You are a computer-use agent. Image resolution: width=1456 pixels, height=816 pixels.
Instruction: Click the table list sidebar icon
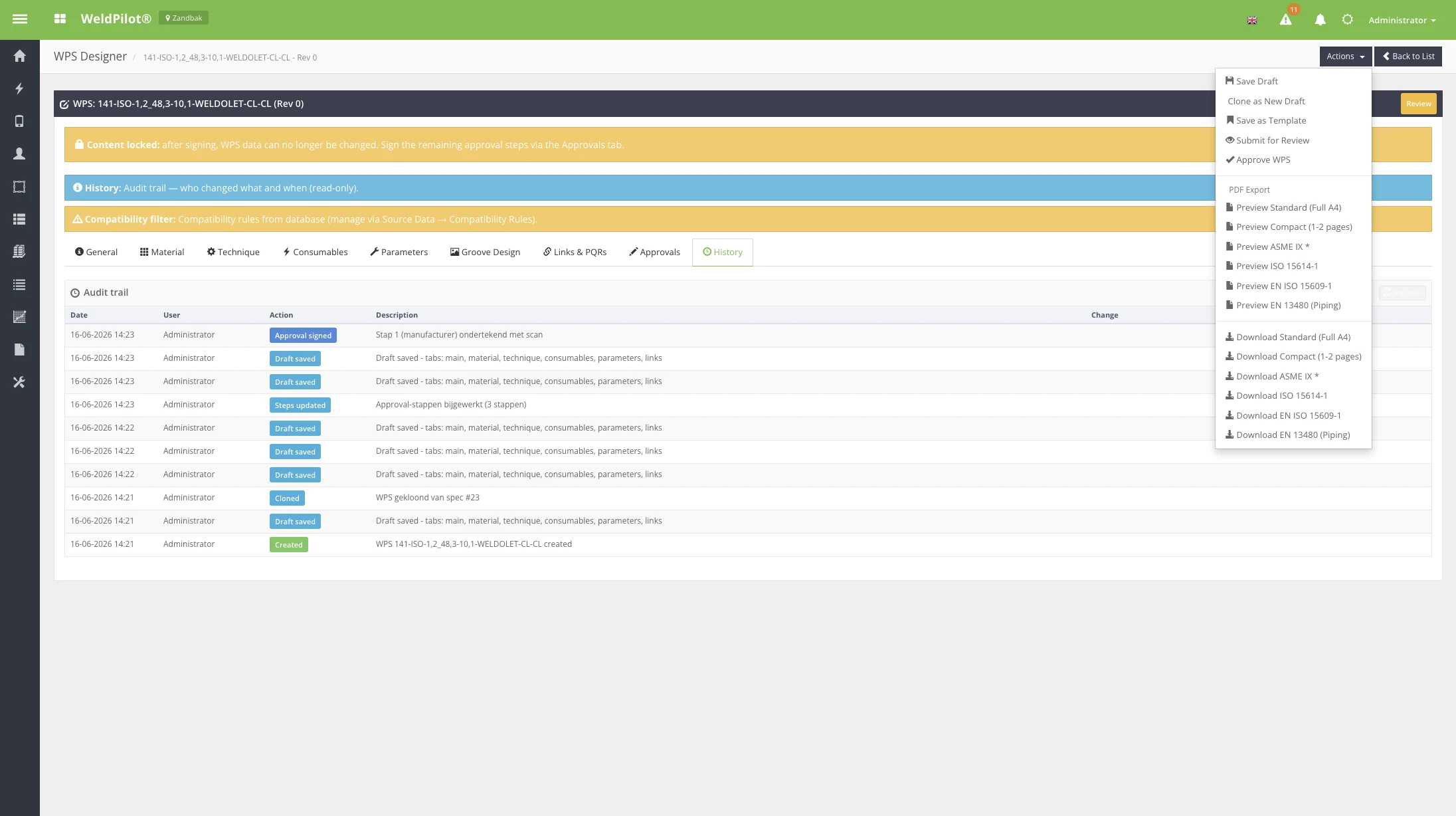pyautogui.click(x=19, y=219)
